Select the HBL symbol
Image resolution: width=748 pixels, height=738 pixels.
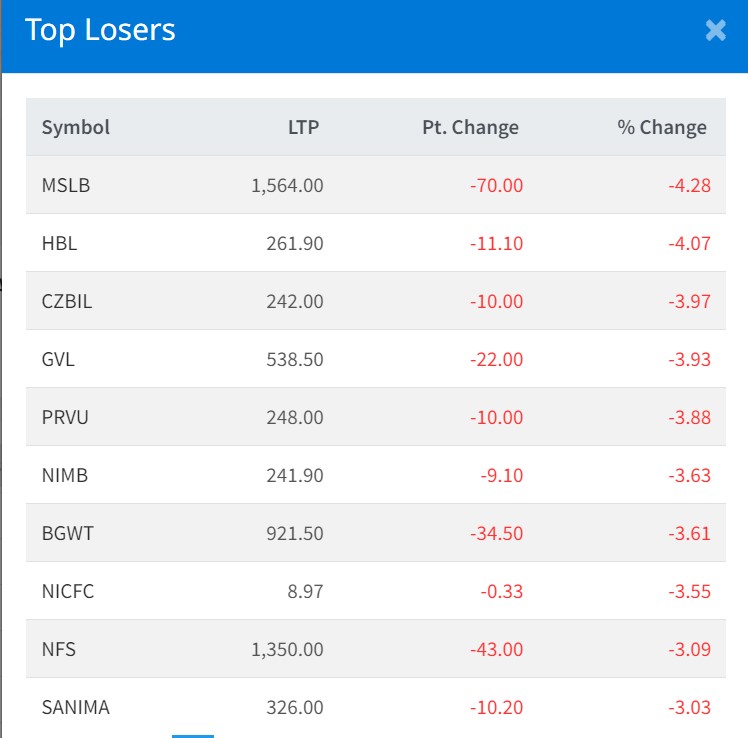(x=59, y=243)
